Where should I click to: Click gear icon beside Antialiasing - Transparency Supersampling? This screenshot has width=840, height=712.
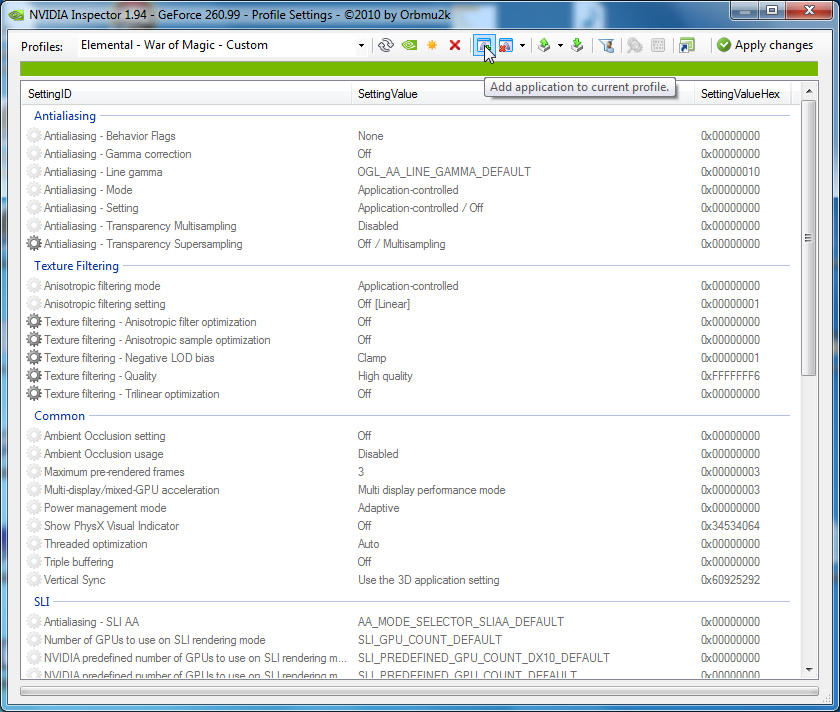[x=35, y=244]
